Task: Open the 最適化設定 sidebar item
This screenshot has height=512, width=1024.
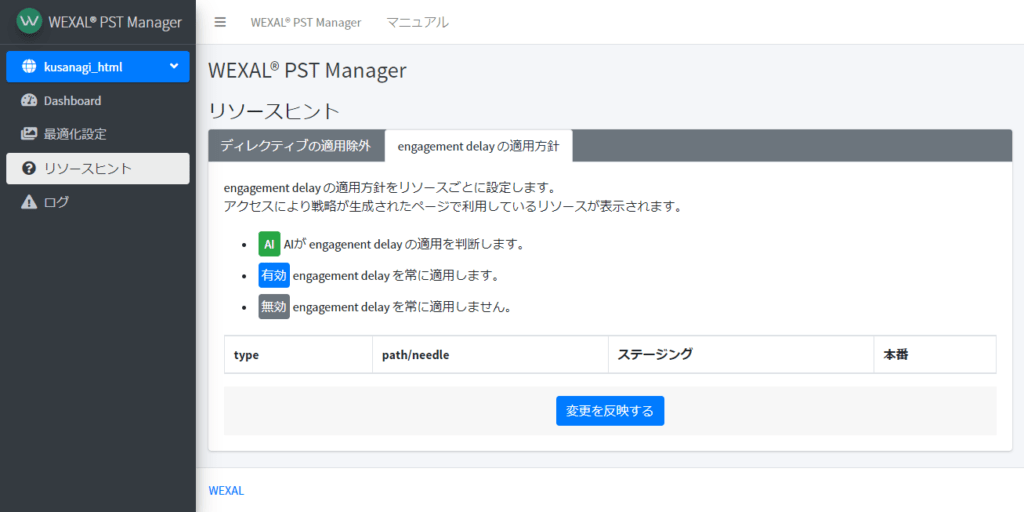Action: tap(98, 135)
